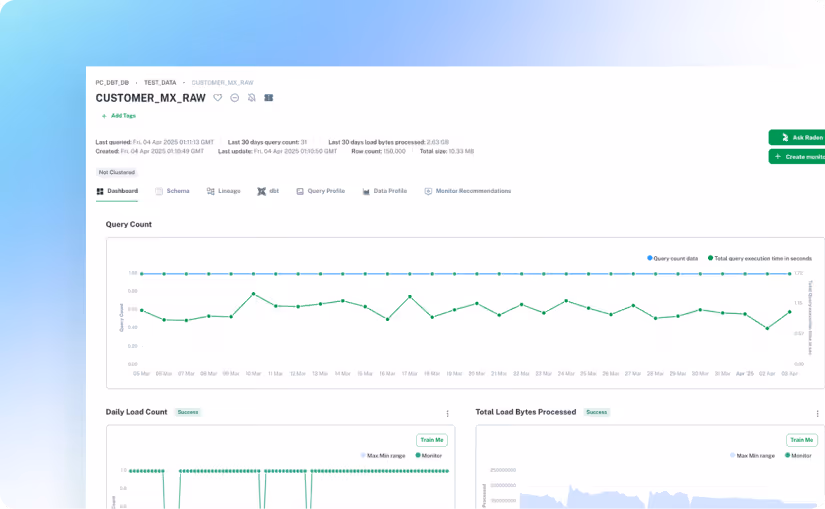
Task: Open the Daily Load Count three-dot menu
Action: pyautogui.click(x=448, y=414)
